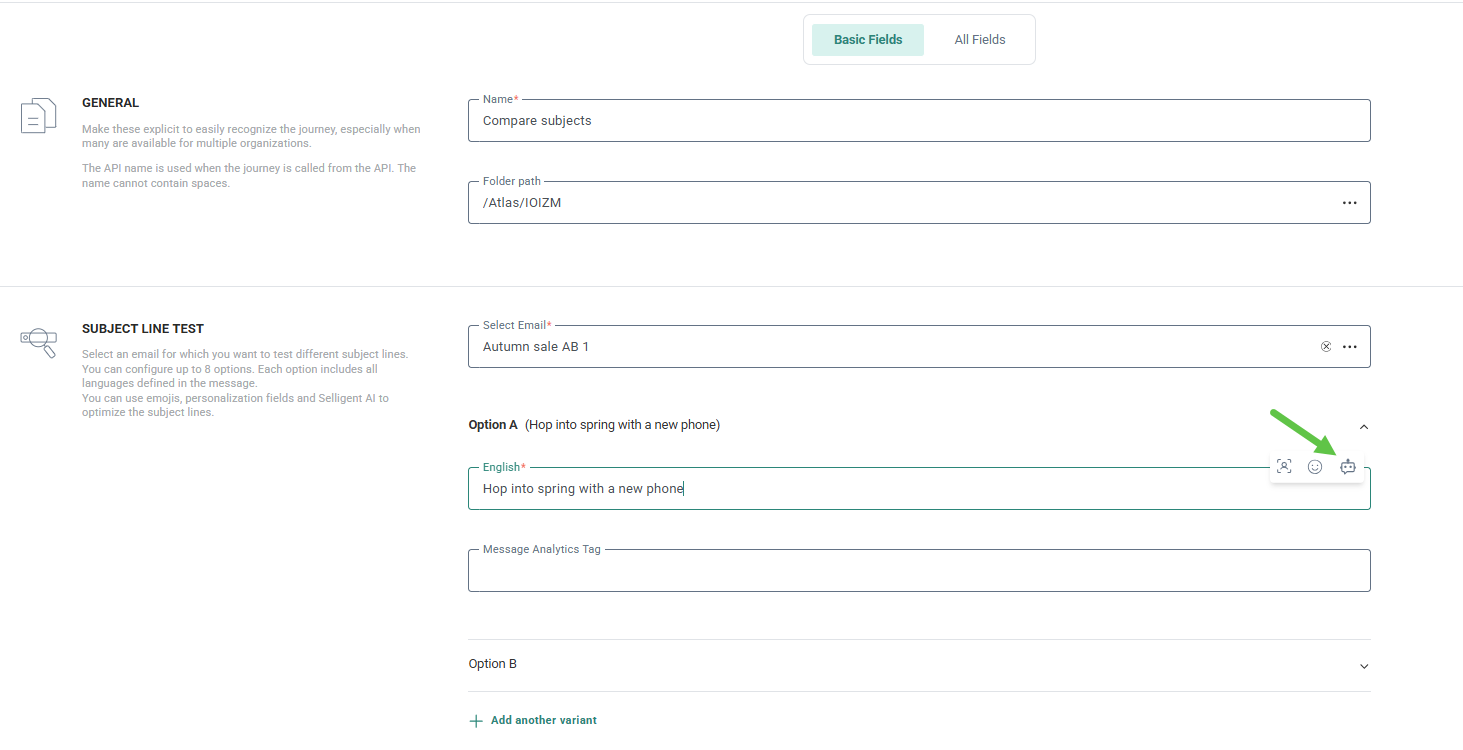Collapse Option A with the up chevron
Screen dimensions: 1463x750
(x=1364, y=427)
